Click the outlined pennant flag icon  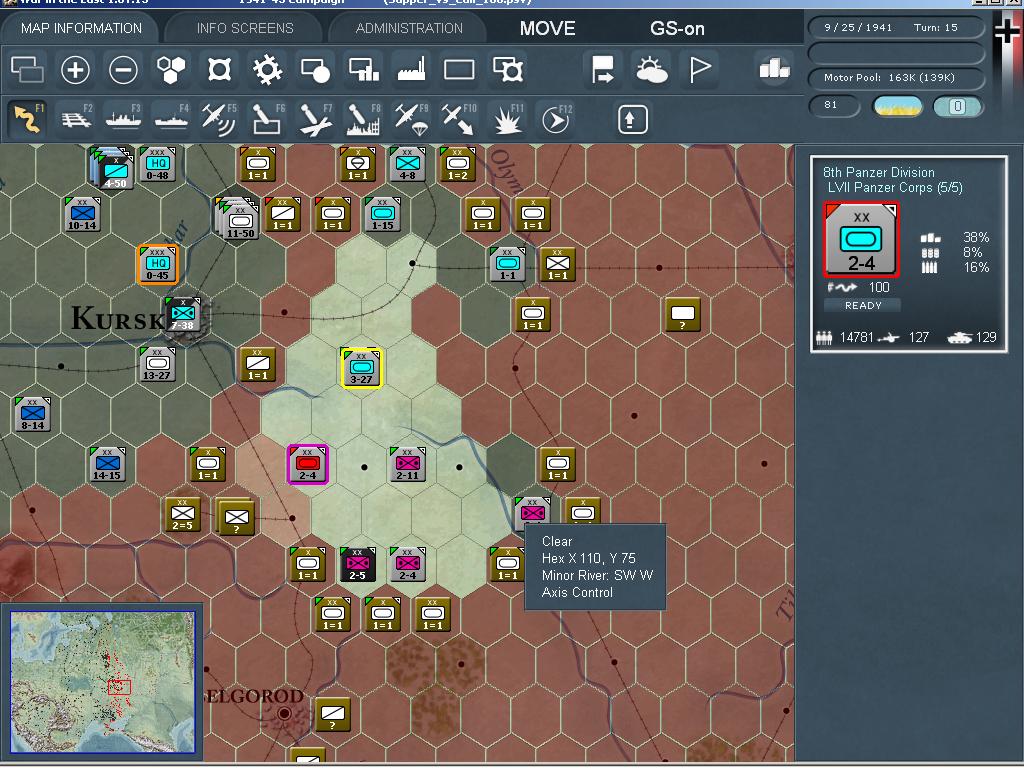coord(700,70)
